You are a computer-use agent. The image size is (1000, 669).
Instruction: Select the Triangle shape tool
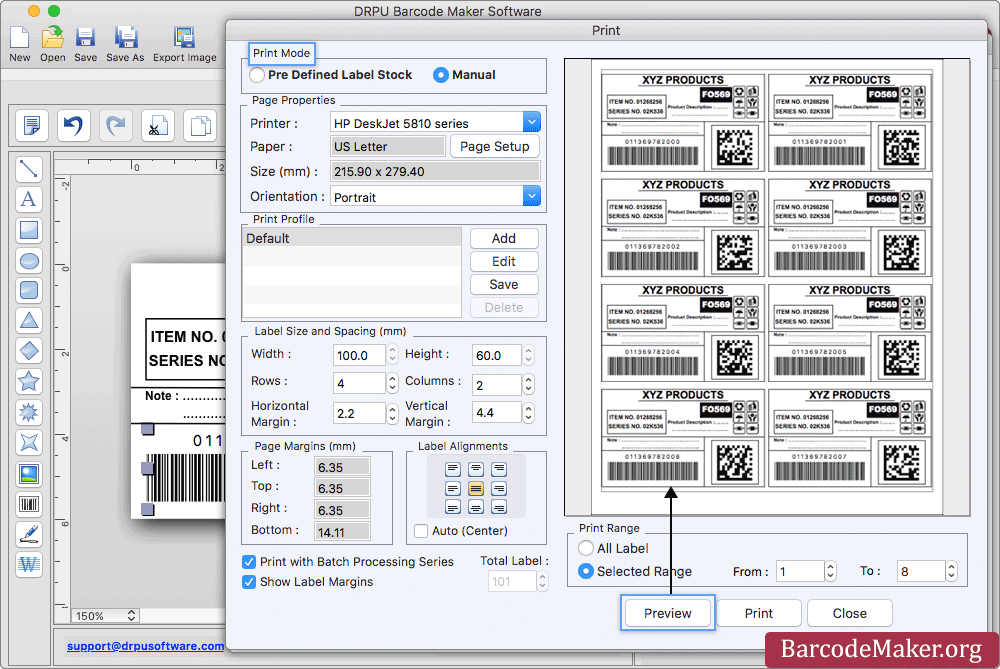pos(29,320)
